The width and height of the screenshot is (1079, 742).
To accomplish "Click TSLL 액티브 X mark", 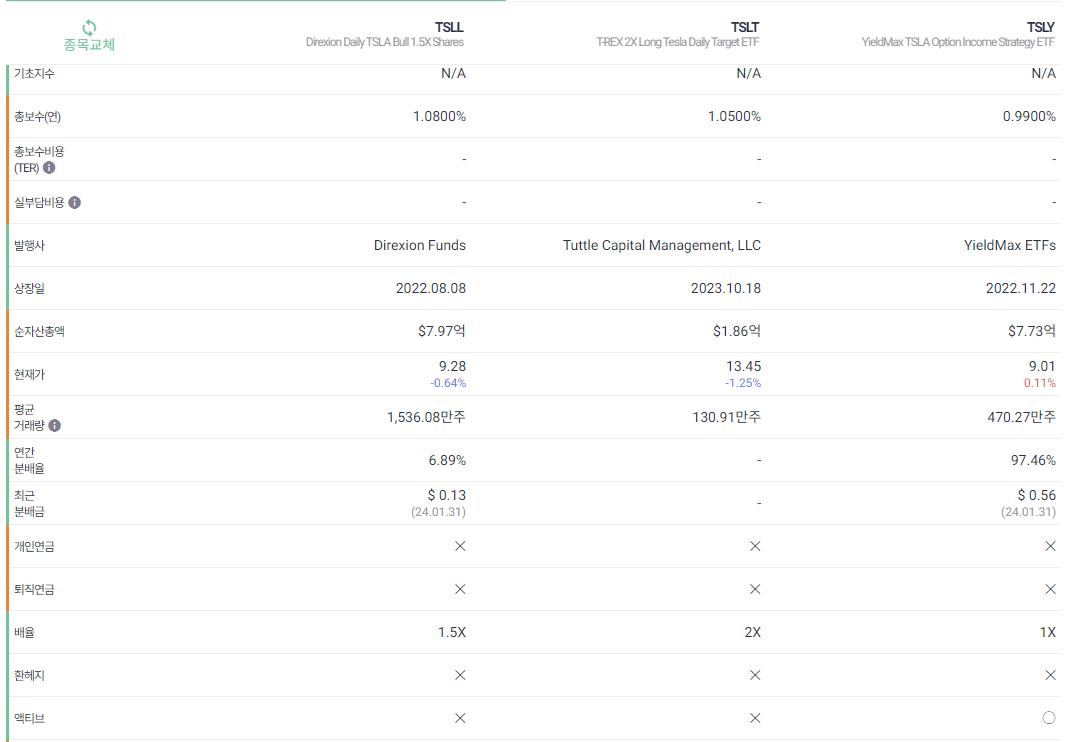I will click(x=460, y=718).
